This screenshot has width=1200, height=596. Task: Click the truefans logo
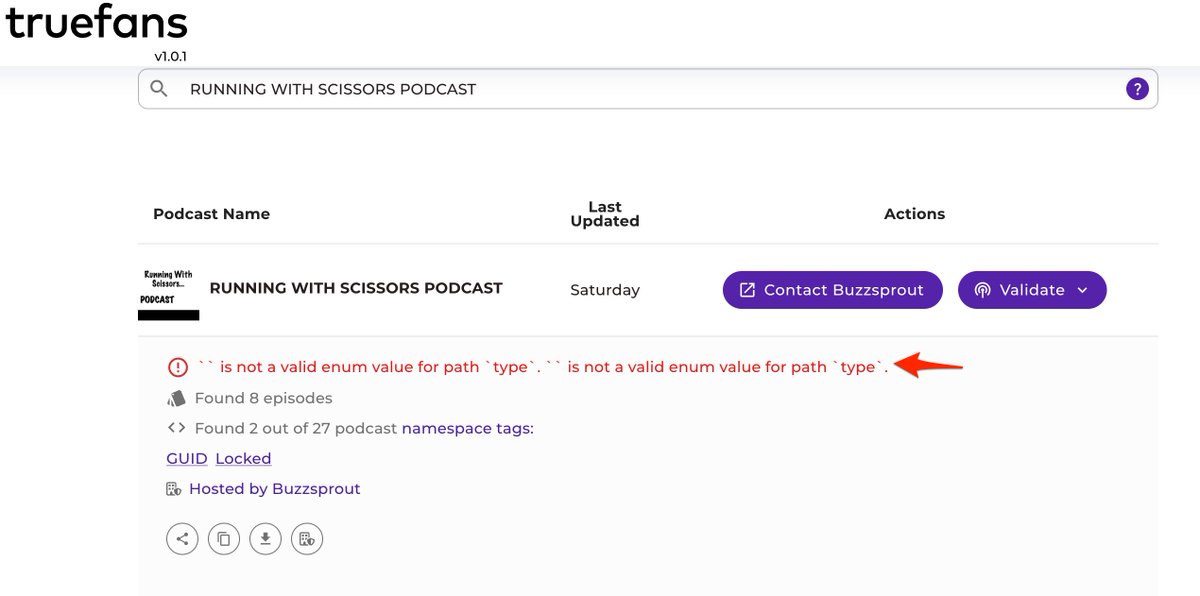(97, 22)
